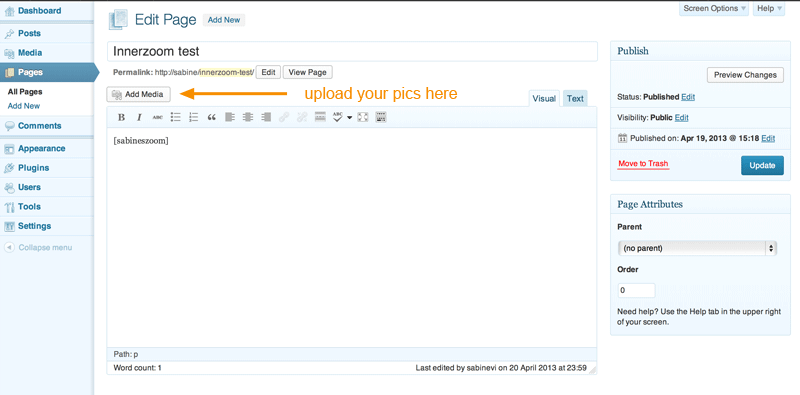Screen dimensions: 800x395
Task: Edit the Status Published setting
Action: [688, 97]
